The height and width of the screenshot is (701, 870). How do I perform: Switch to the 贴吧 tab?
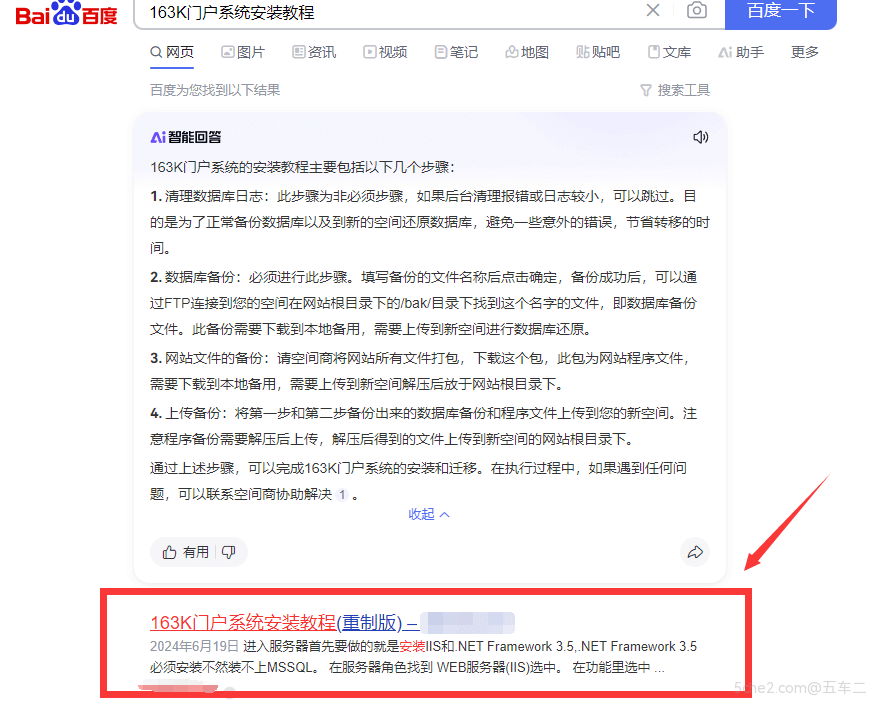pos(598,52)
